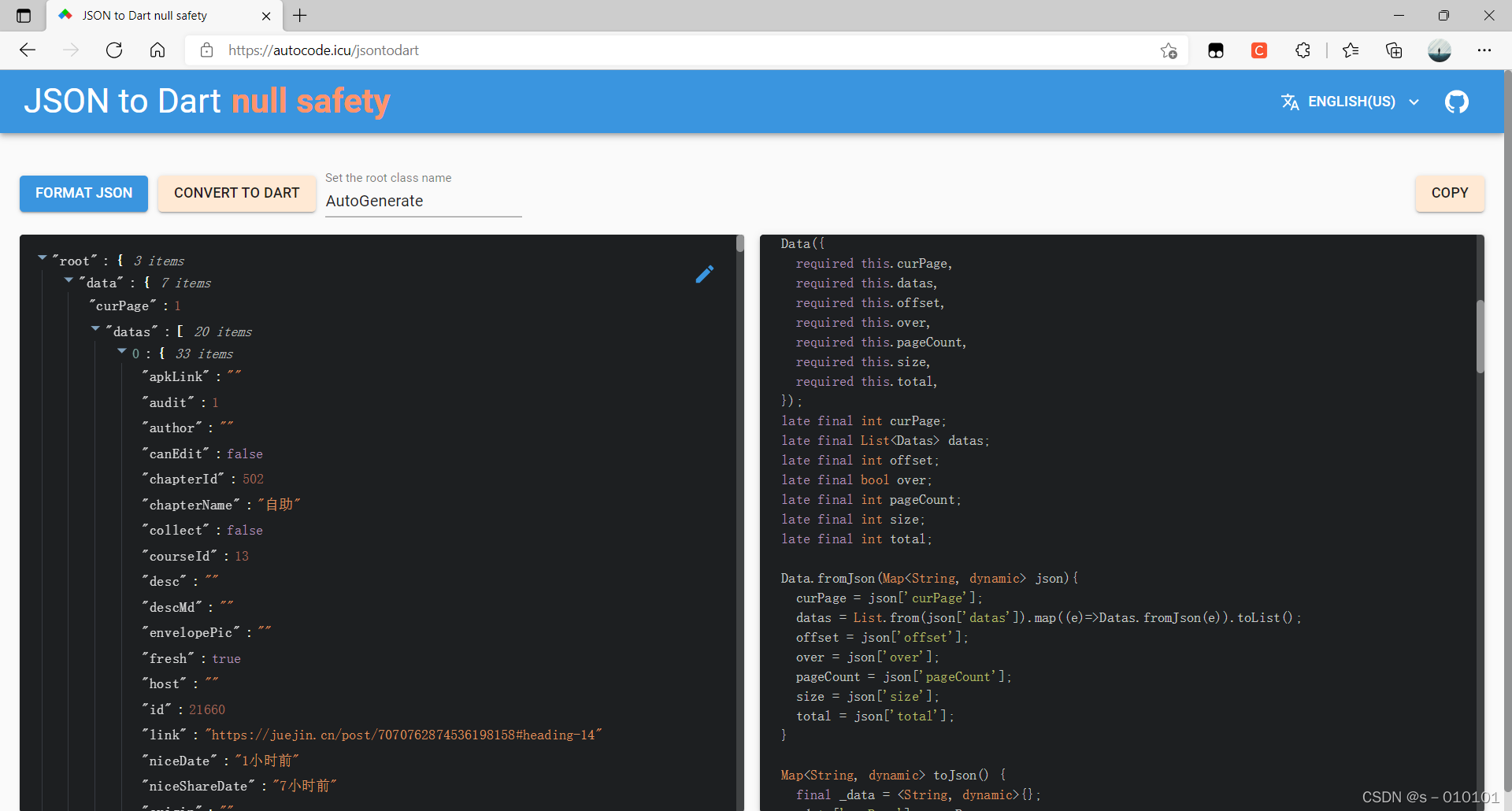Add this page to favorites star

(x=1169, y=50)
